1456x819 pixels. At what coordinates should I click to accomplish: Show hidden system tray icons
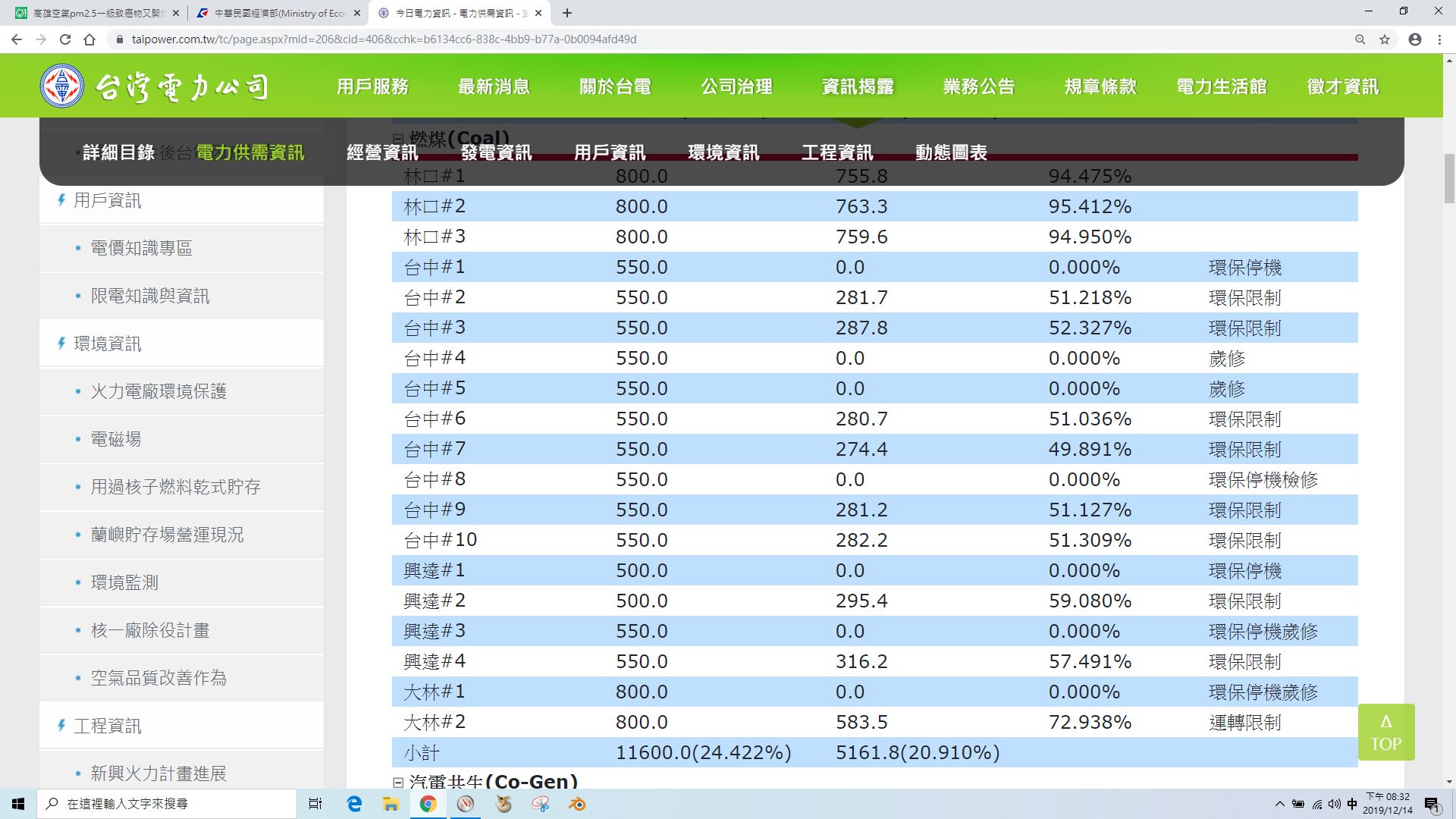1280,804
